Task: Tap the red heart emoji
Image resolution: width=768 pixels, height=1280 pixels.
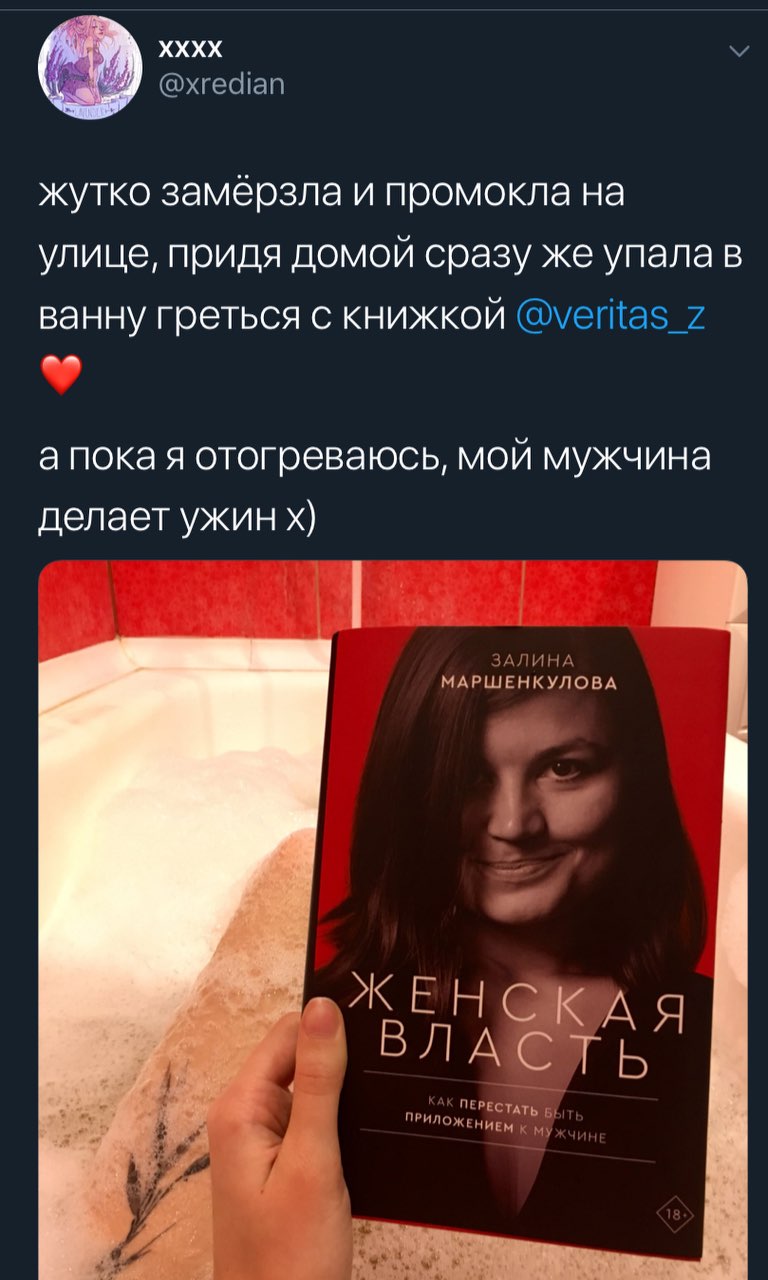Action: 61,377
